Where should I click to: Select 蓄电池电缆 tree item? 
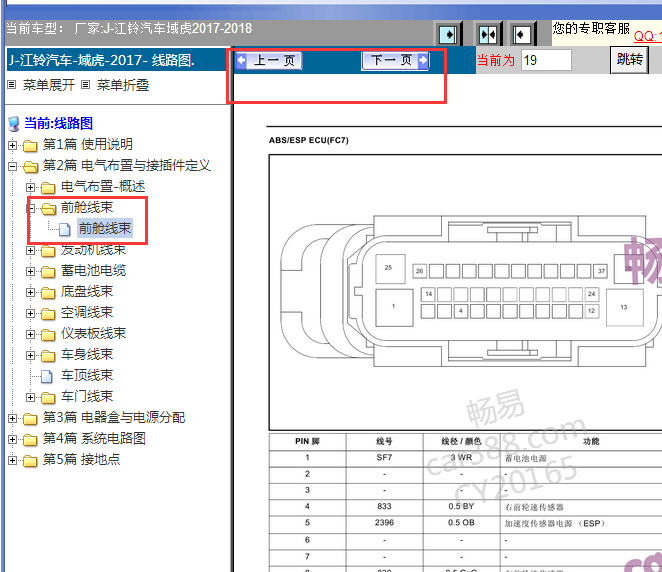93,270
